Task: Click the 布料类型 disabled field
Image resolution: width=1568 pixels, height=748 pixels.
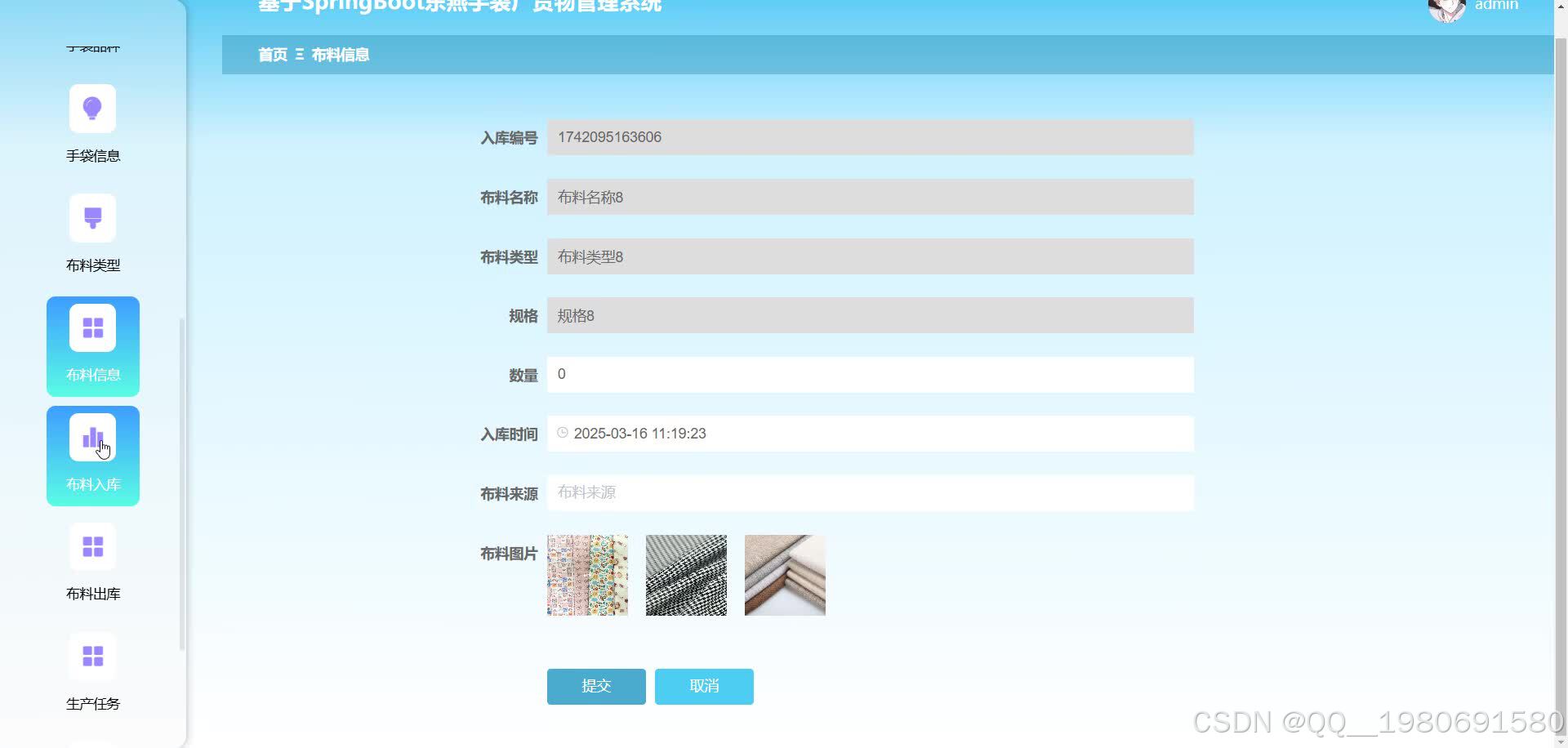Action: (871, 256)
